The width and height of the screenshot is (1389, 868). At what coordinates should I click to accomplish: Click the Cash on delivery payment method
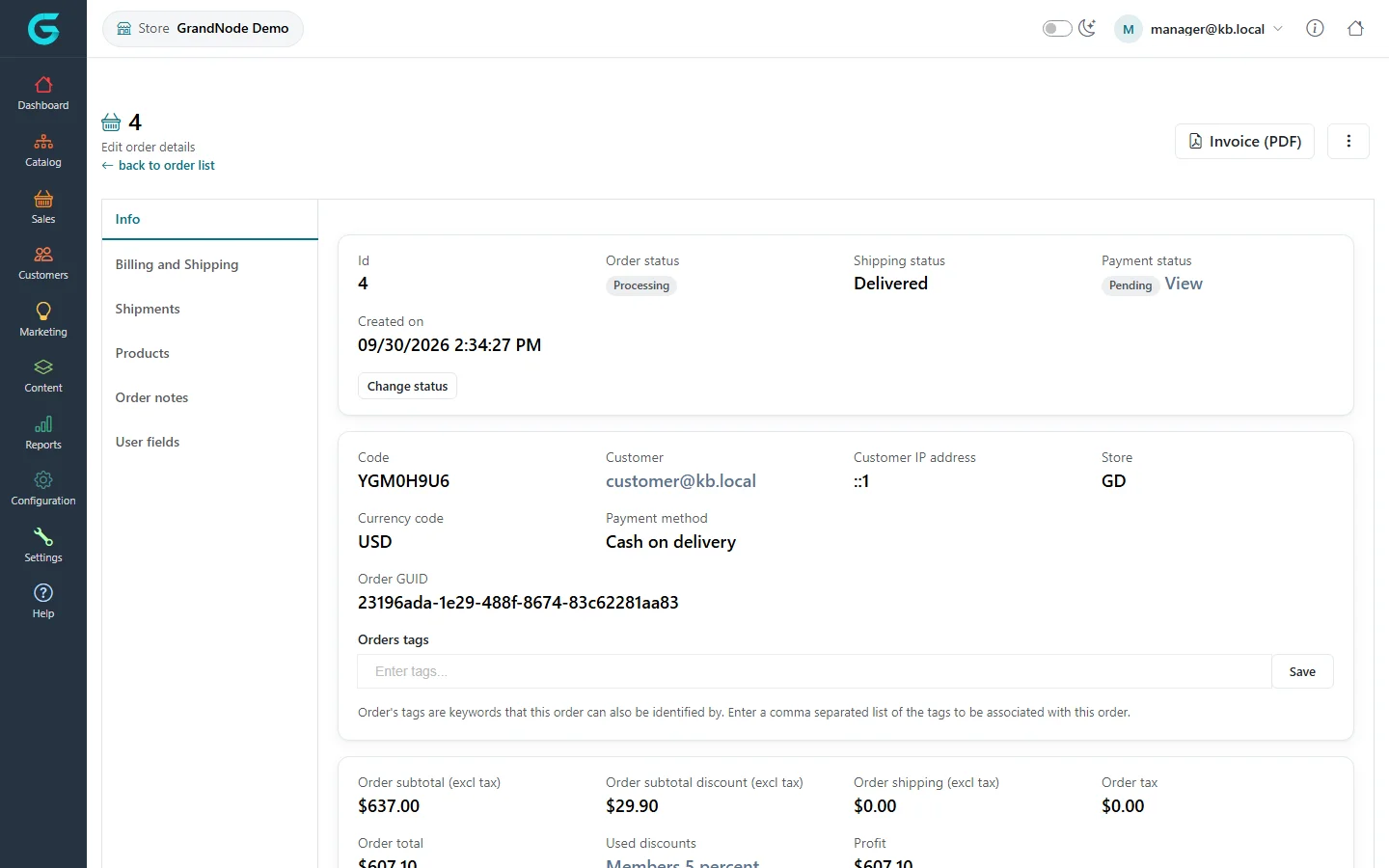point(670,542)
